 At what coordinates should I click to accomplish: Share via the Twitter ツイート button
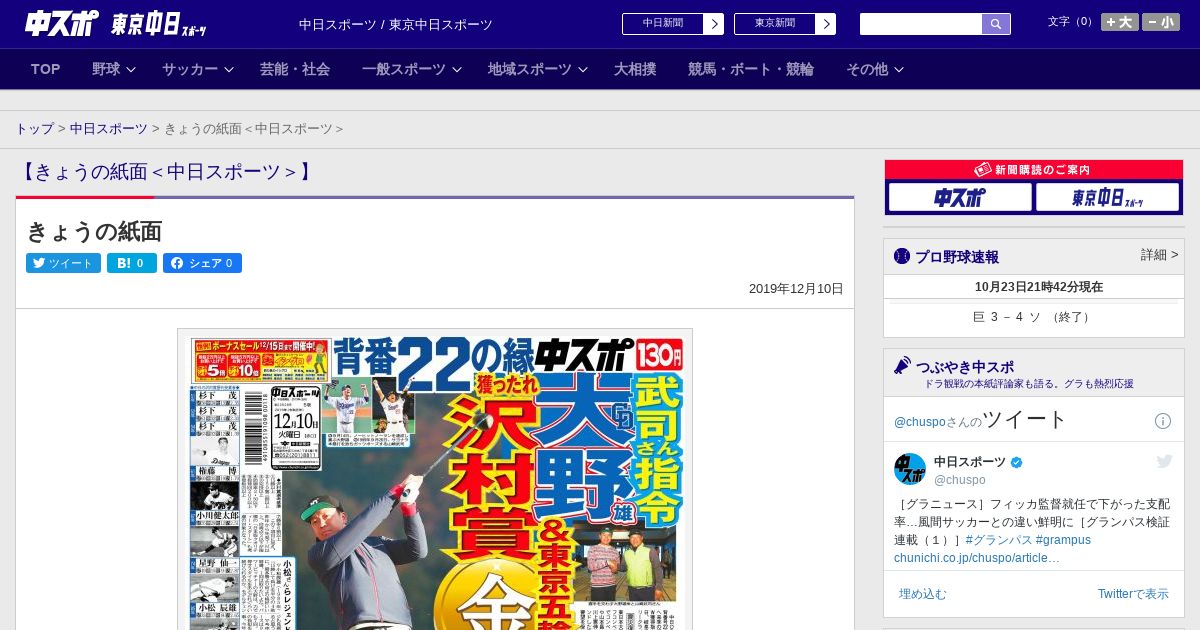point(63,263)
